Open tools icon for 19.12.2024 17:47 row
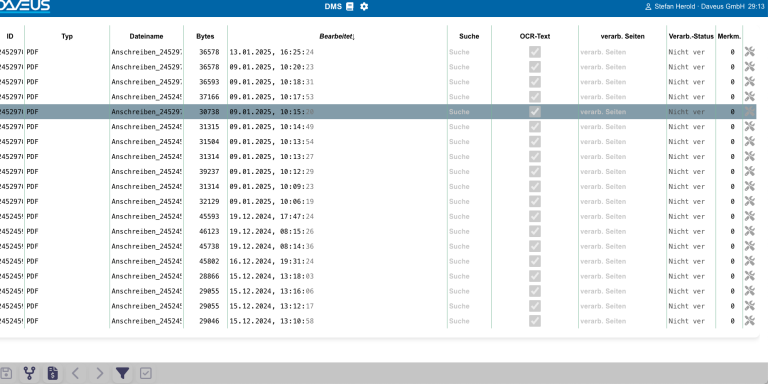Screen dimensions: 768x384 (749, 216)
